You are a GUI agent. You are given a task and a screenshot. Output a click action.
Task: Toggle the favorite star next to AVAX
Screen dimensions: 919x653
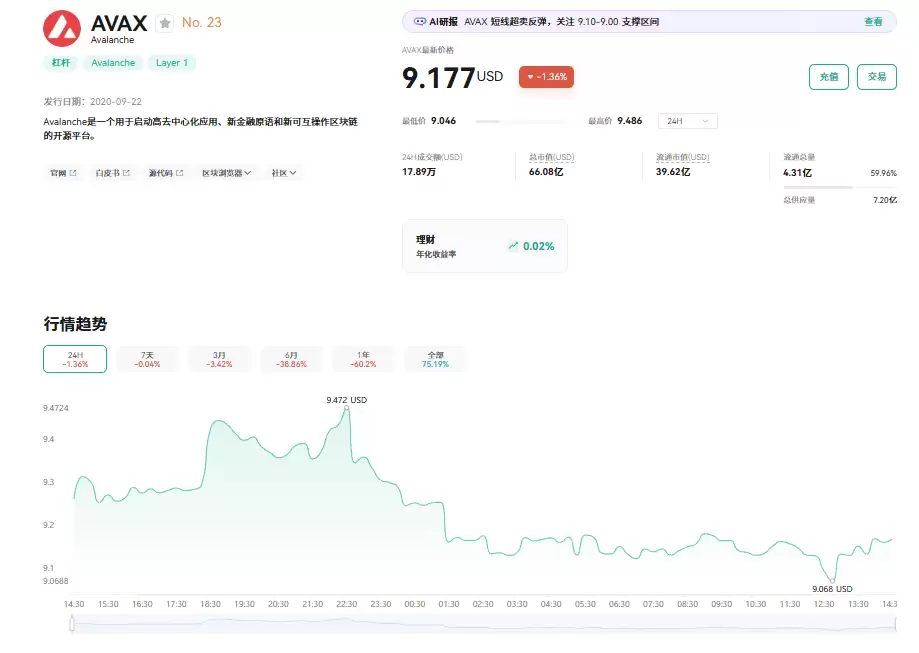point(165,23)
